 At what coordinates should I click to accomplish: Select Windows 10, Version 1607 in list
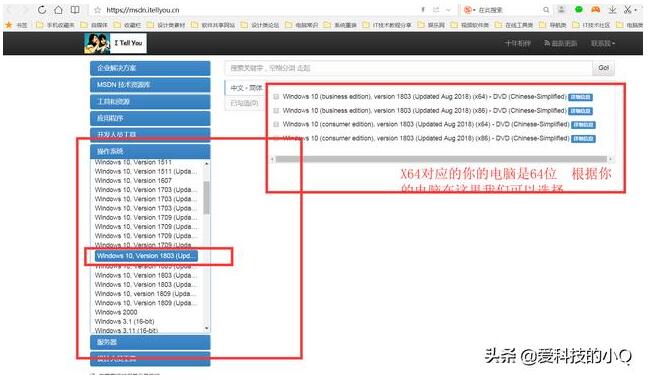133,180
